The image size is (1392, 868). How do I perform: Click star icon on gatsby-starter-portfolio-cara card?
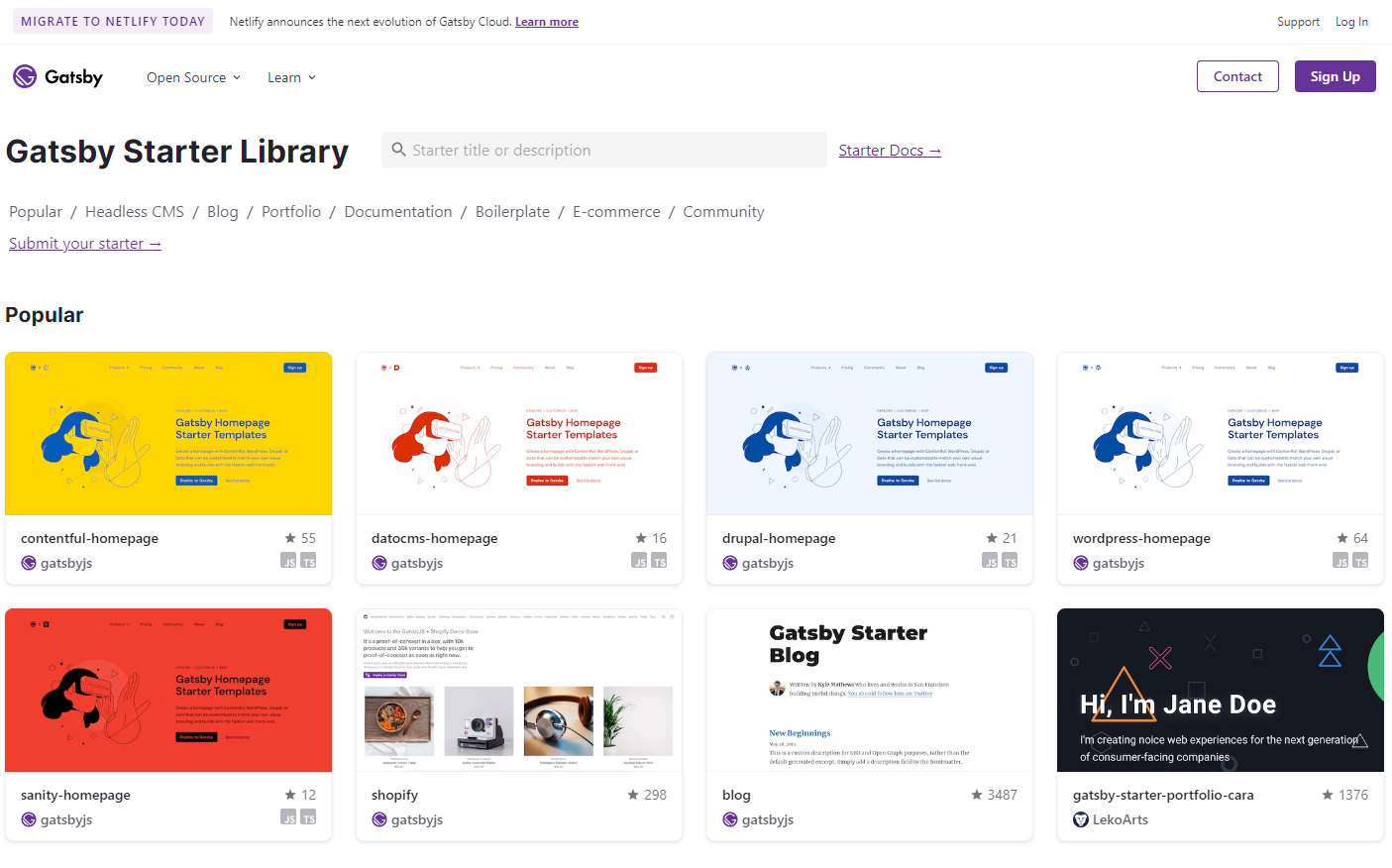tap(1328, 795)
